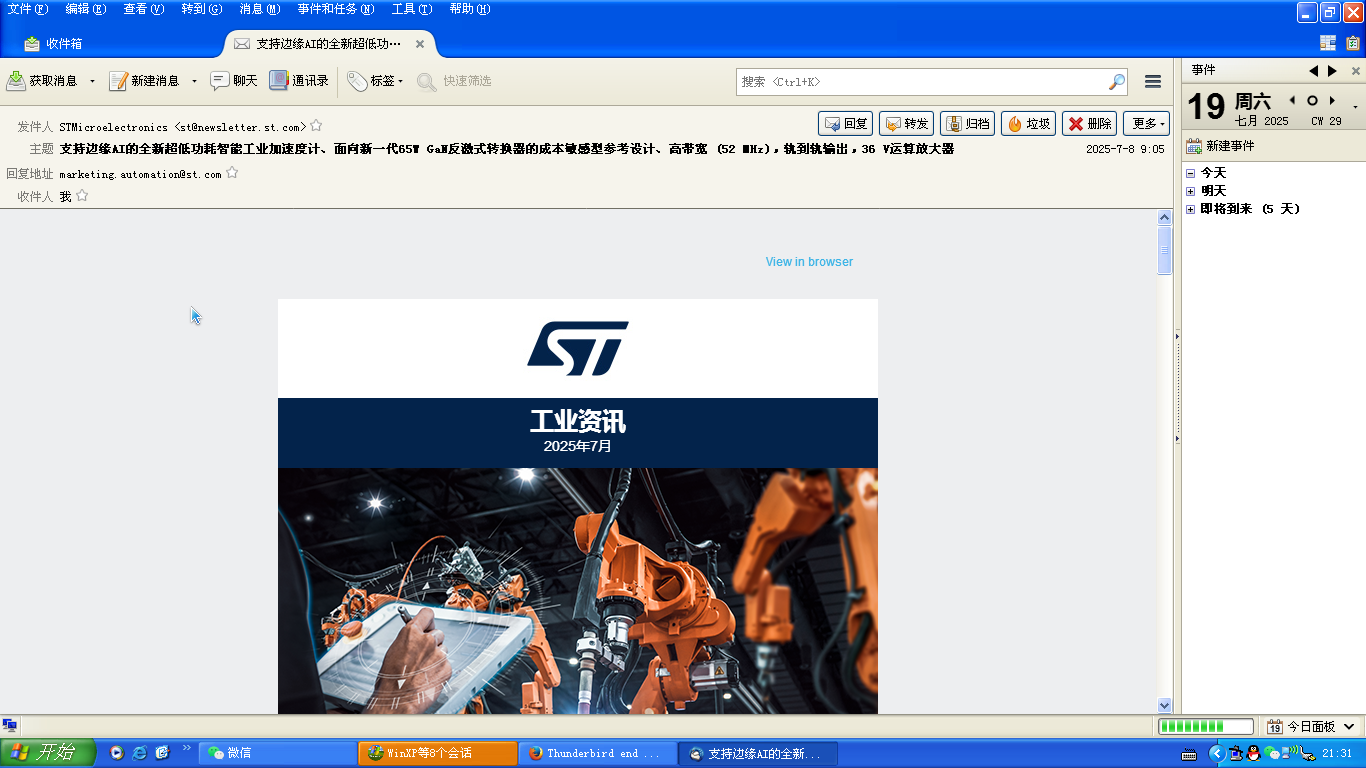Star the recipient 我 contact
This screenshot has width=1366, height=768.
pyautogui.click(x=82, y=196)
